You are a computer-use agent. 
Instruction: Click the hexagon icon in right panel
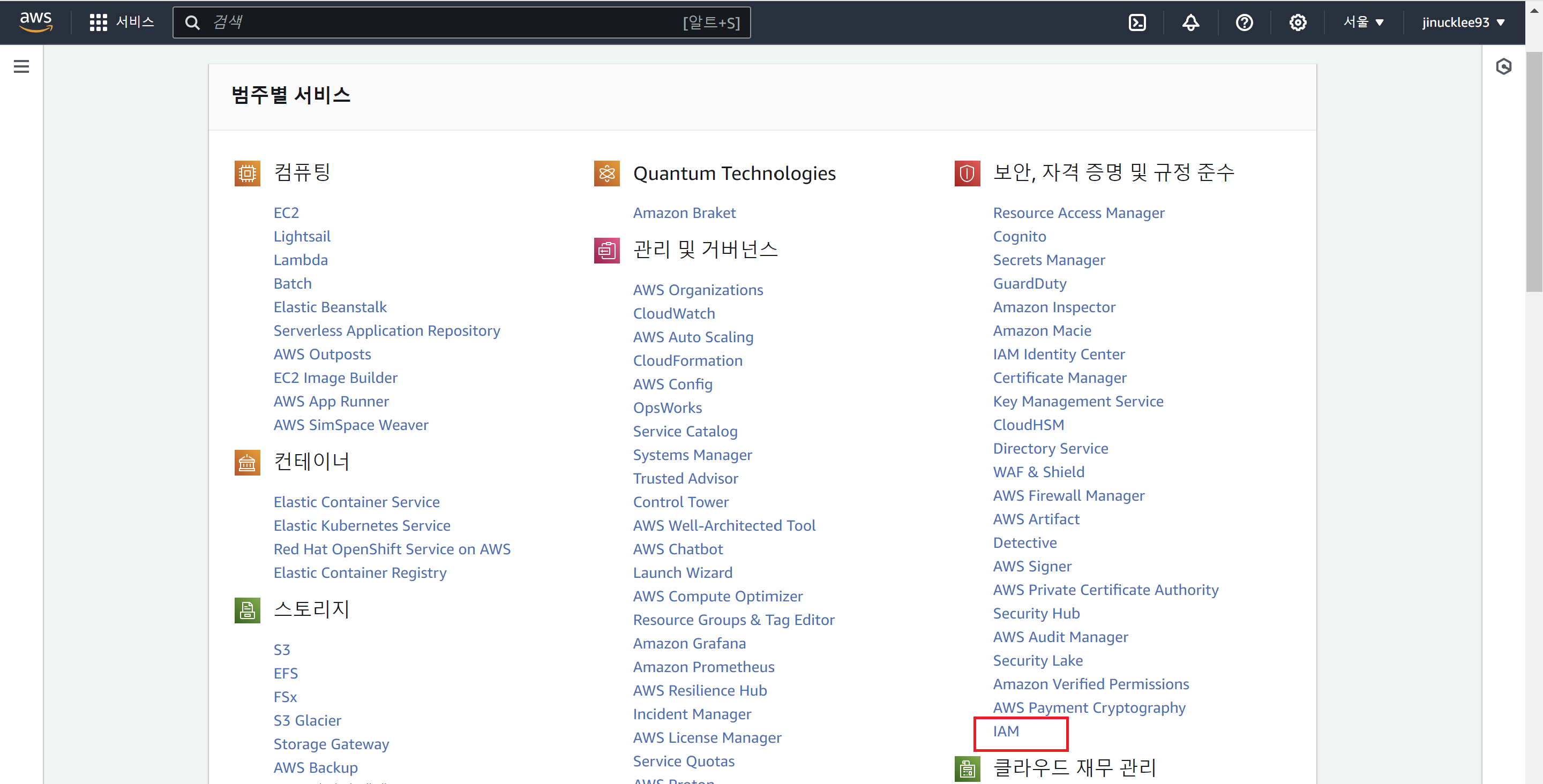[x=1503, y=66]
